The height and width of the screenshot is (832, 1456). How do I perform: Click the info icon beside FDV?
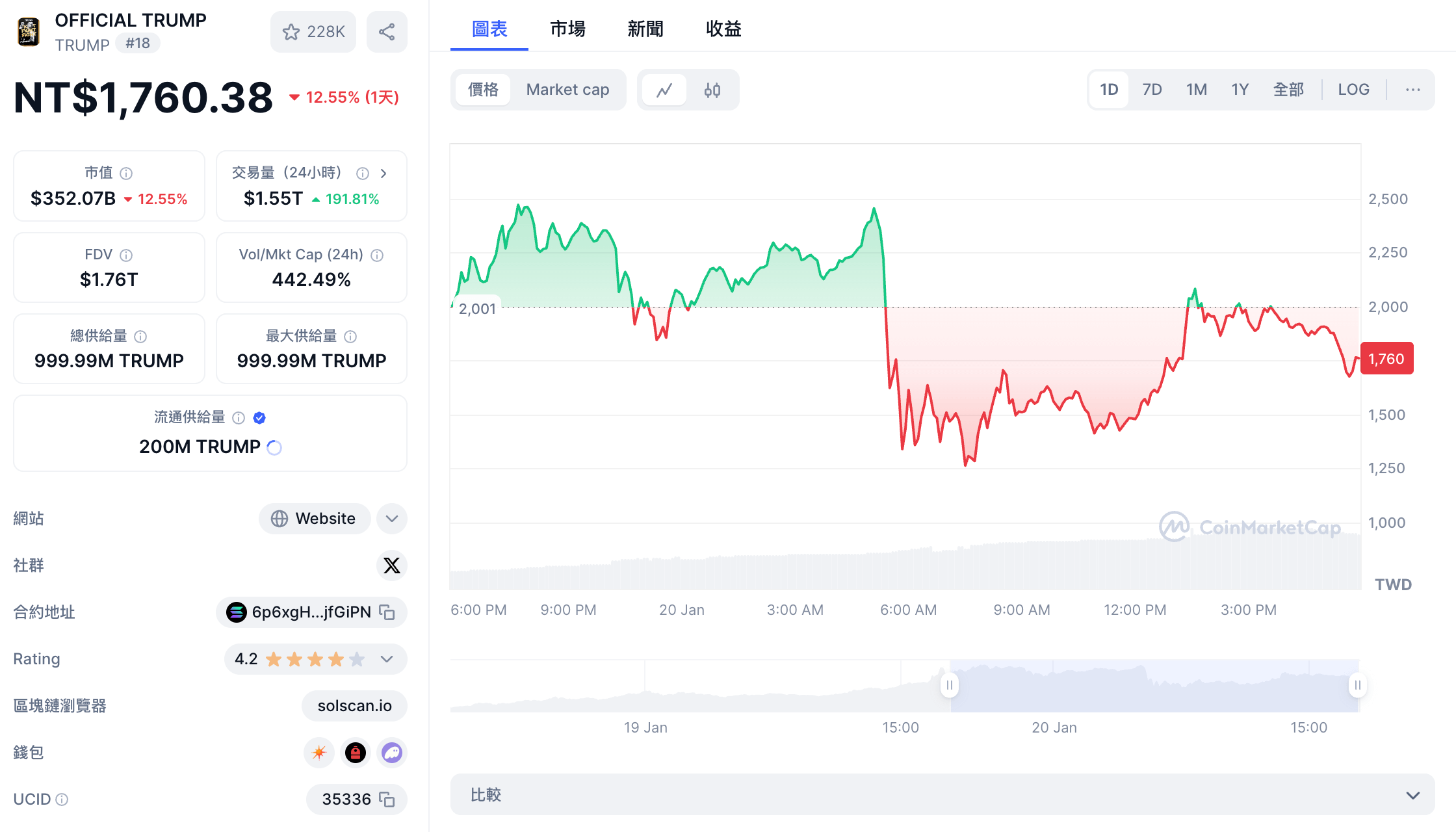pyautogui.click(x=126, y=255)
